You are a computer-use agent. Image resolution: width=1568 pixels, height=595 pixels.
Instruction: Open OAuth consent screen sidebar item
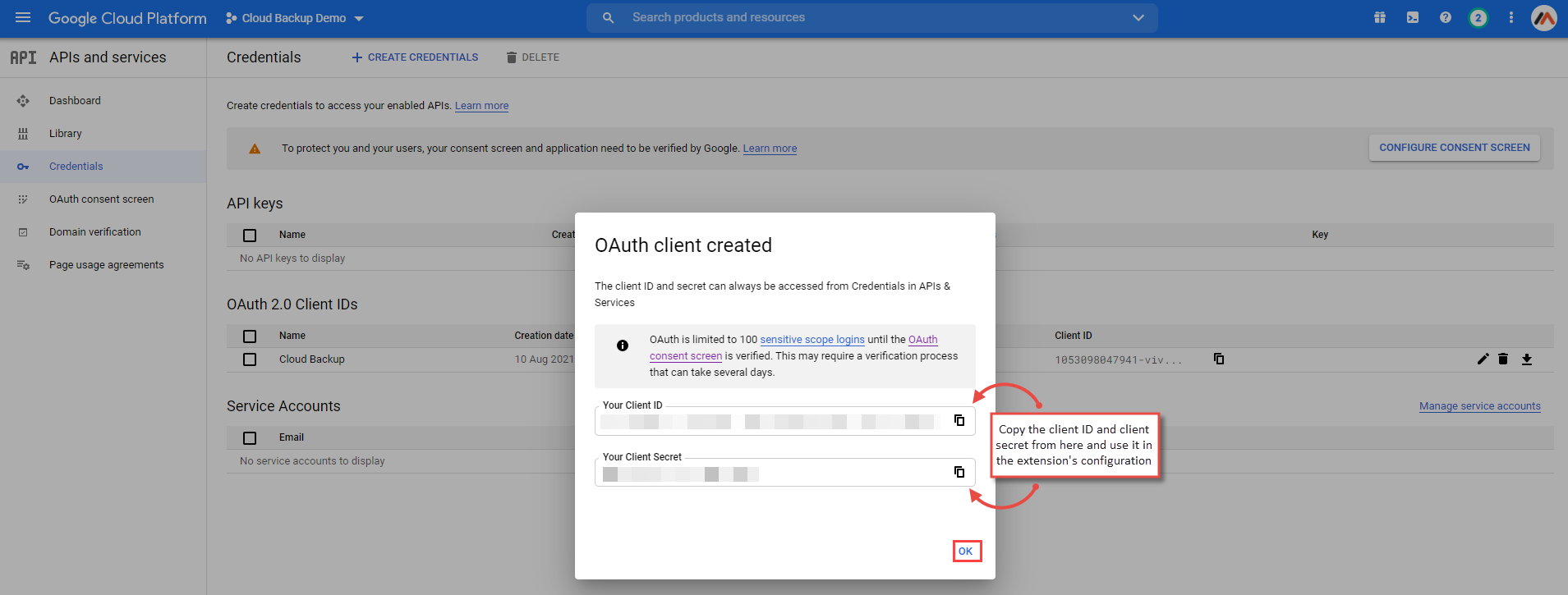(x=103, y=199)
